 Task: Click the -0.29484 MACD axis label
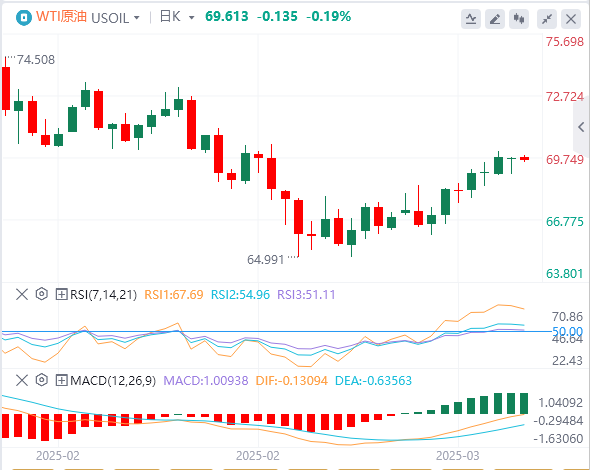tap(558, 420)
